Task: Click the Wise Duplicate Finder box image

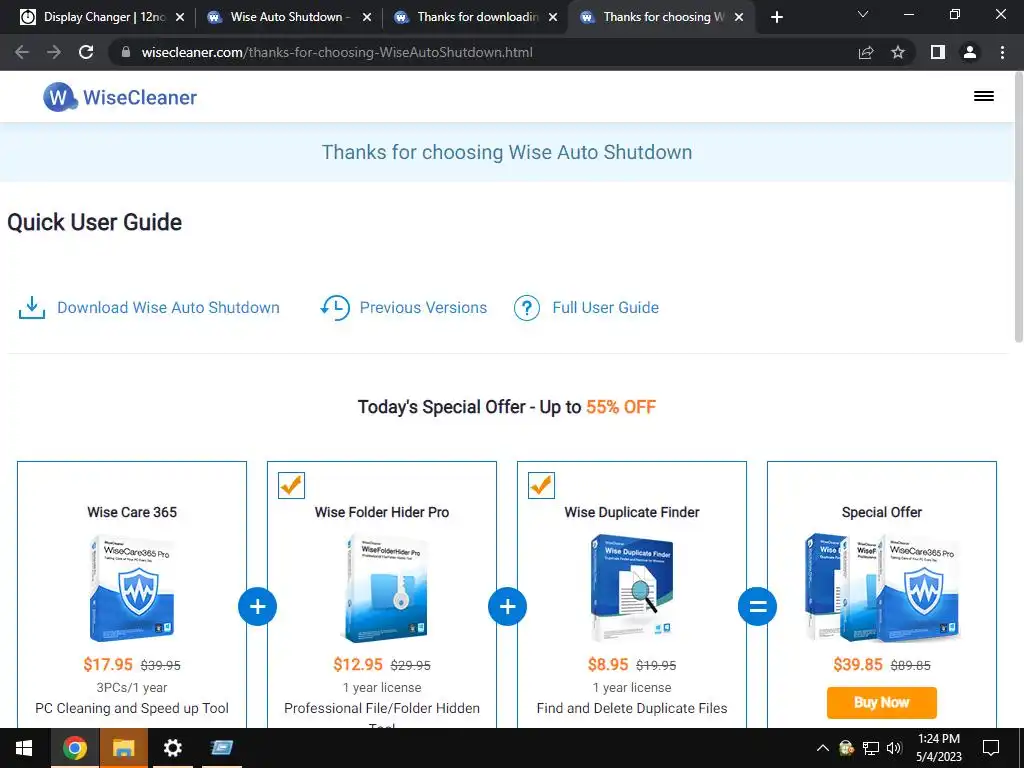Action: (x=632, y=588)
